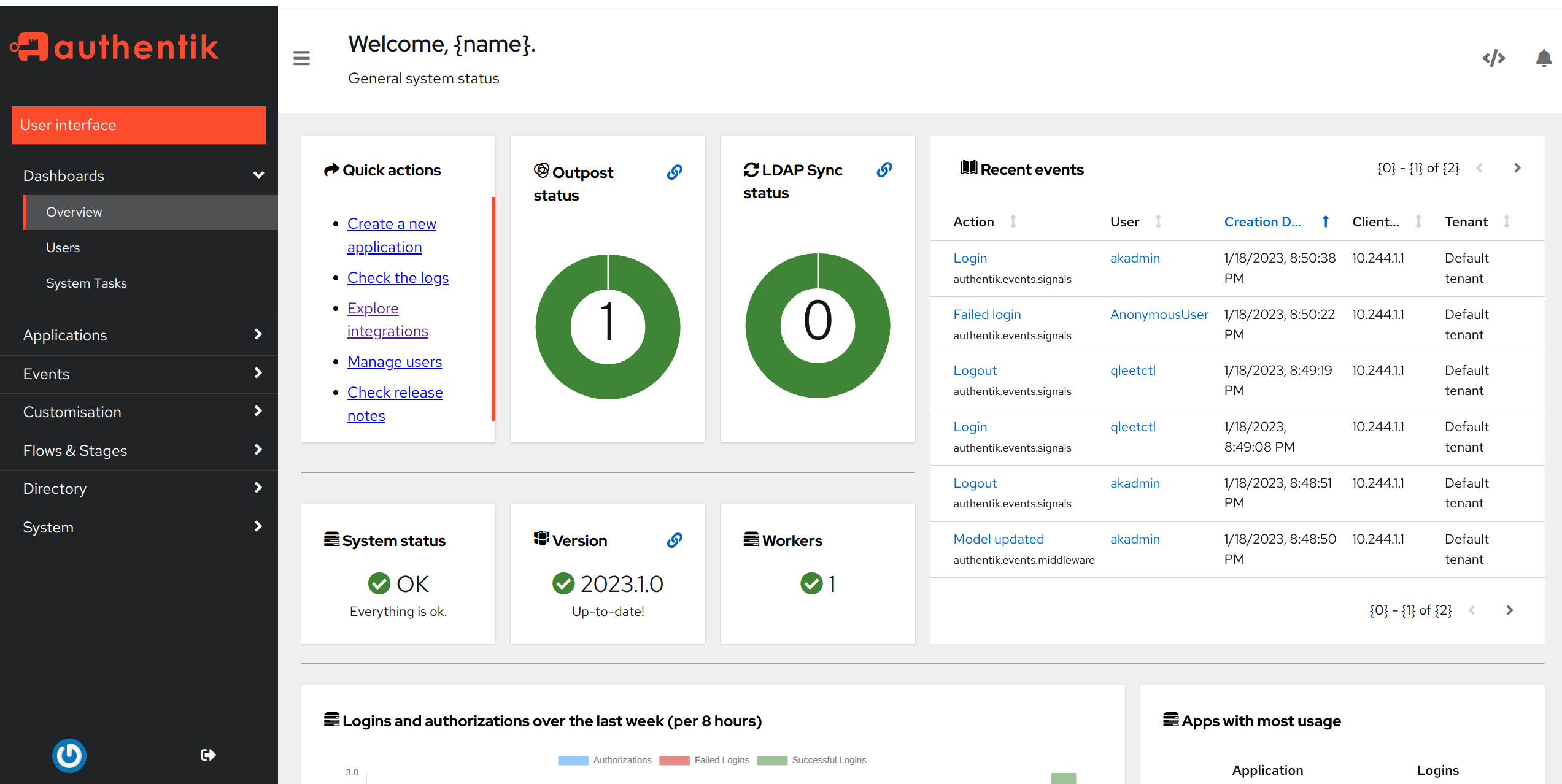Click the power icon at bottom left
Viewport: 1562px width, 784px height.
(x=69, y=755)
